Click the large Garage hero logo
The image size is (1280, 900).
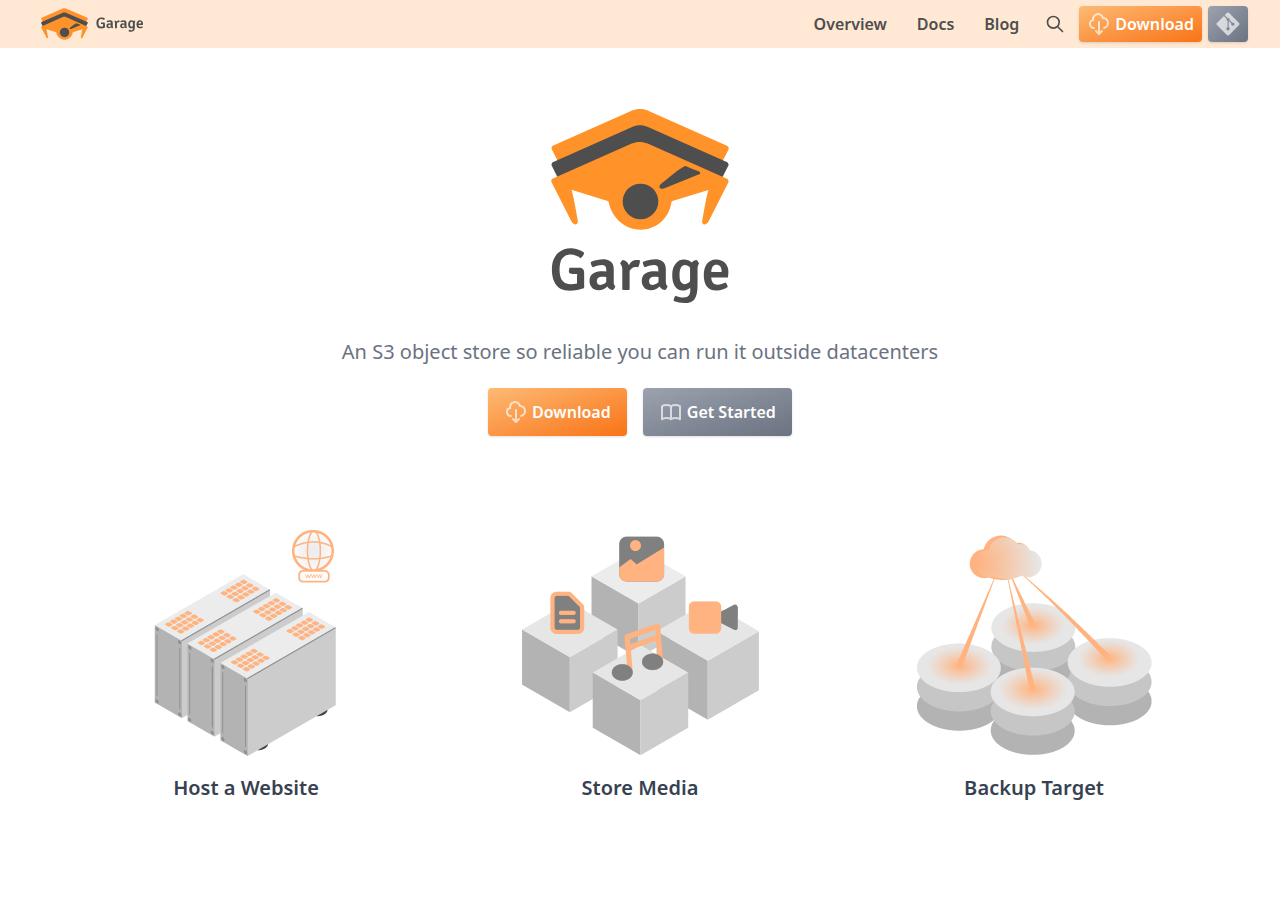point(640,204)
